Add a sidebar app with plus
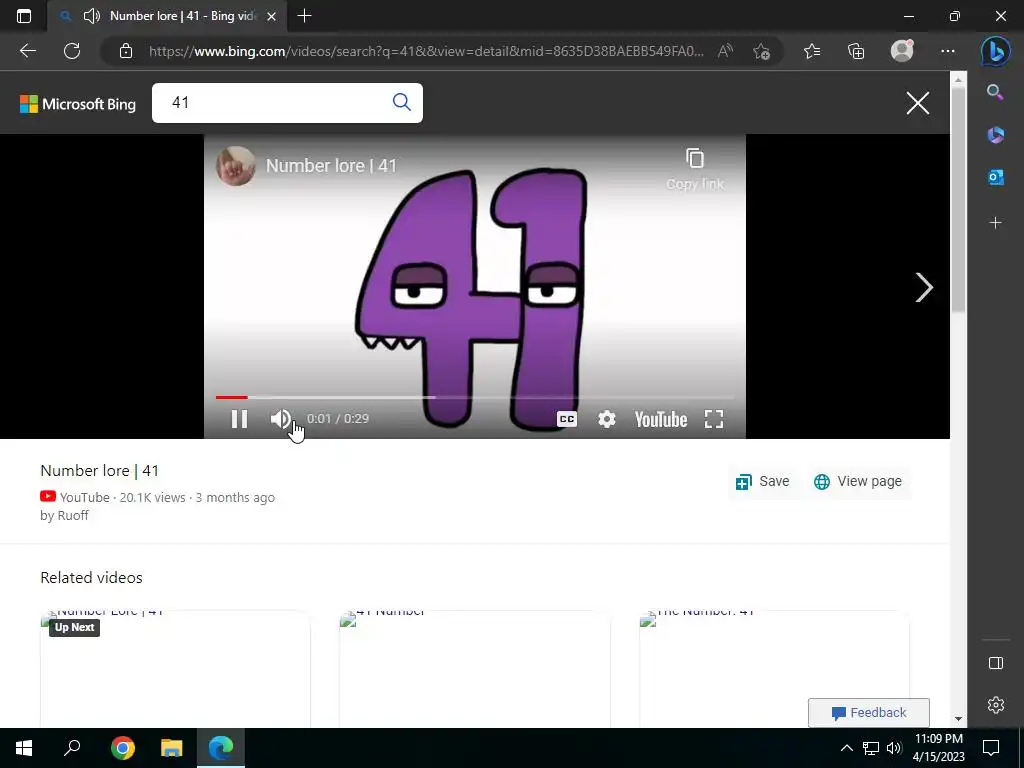1024x768 pixels. 995,223
